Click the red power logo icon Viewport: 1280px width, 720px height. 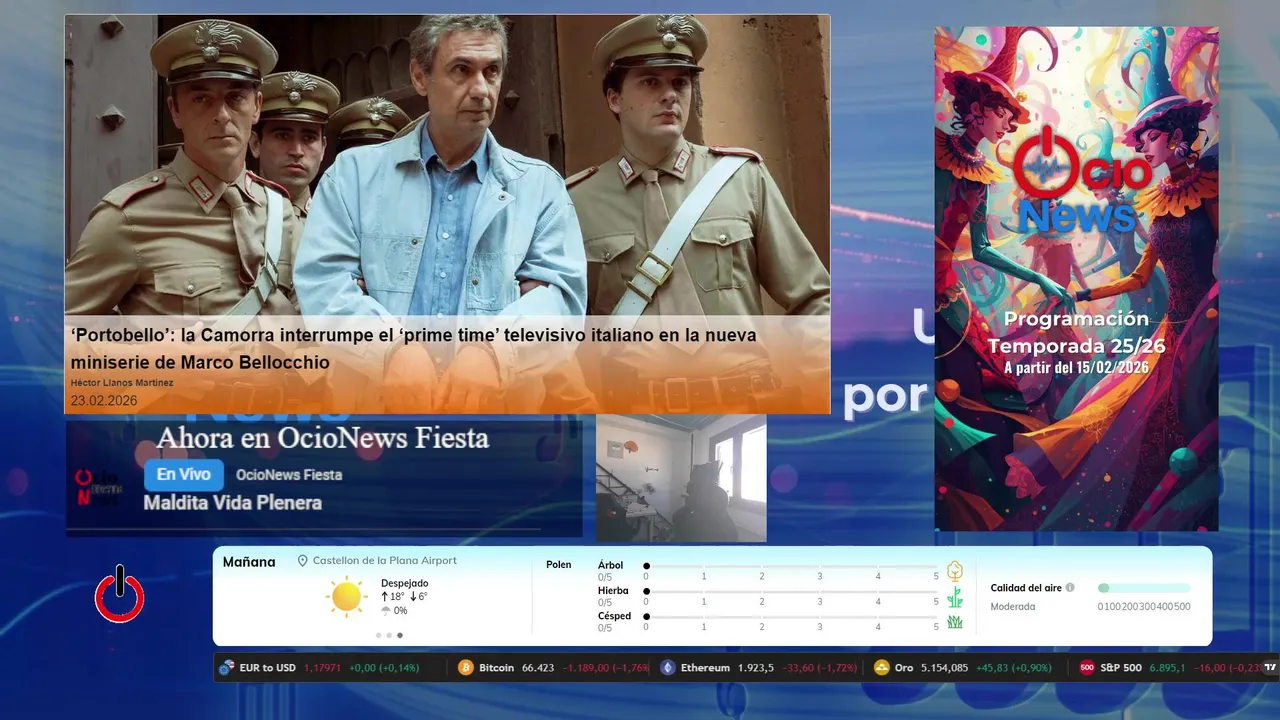point(120,594)
